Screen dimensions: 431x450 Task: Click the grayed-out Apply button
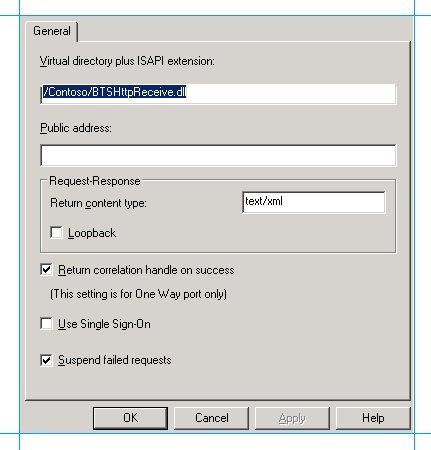pos(292,418)
